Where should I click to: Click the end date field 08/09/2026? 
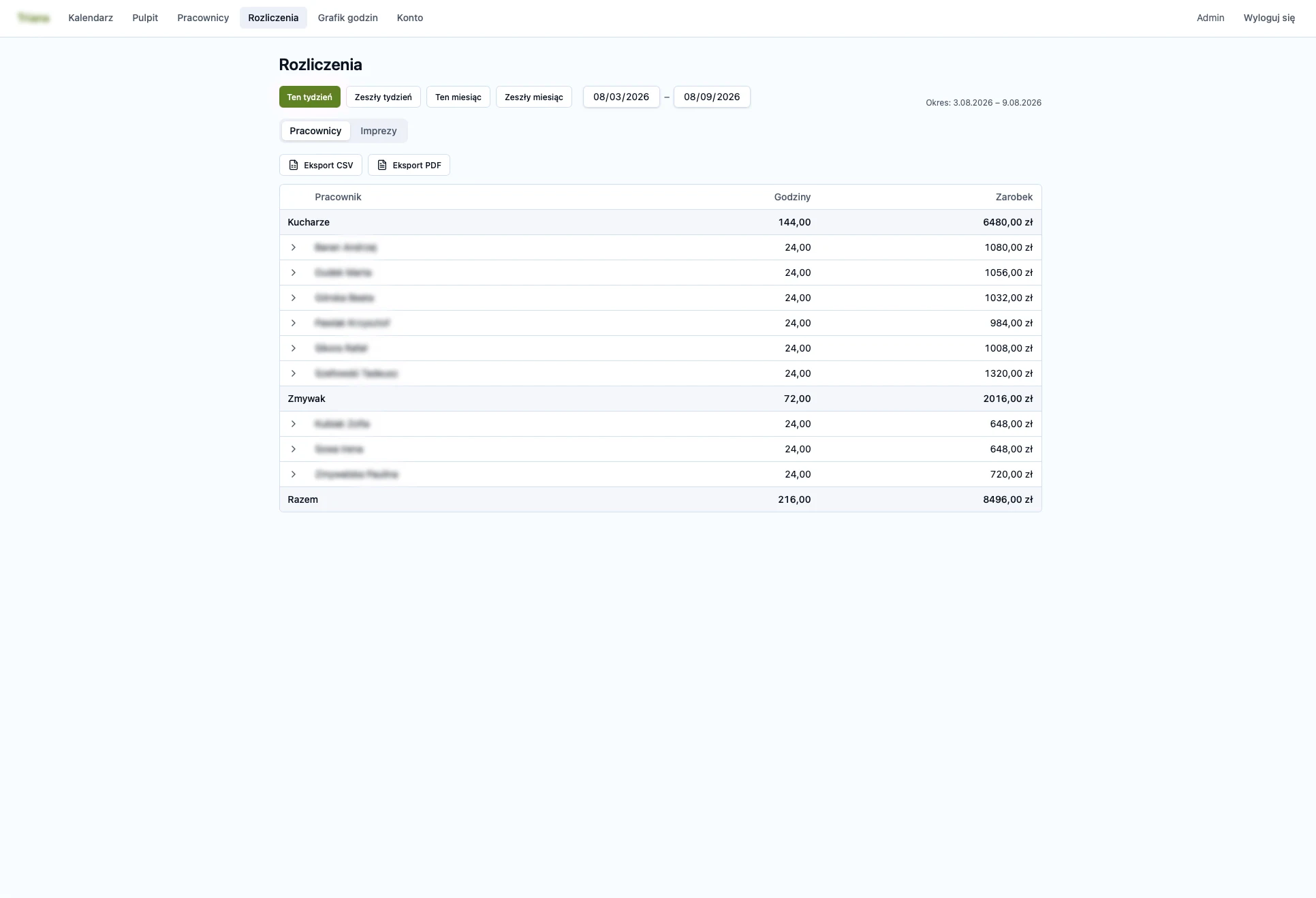[x=712, y=97]
